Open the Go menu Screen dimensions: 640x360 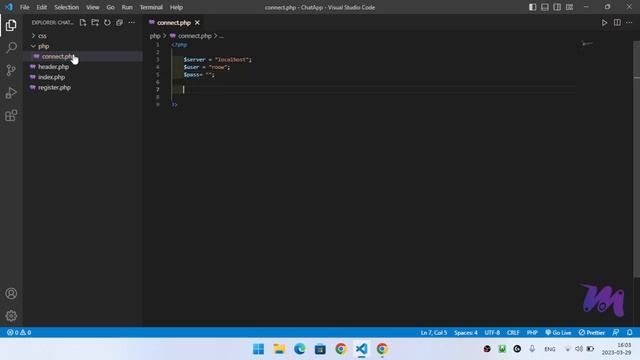pyautogui.click(x=110, y=7)
